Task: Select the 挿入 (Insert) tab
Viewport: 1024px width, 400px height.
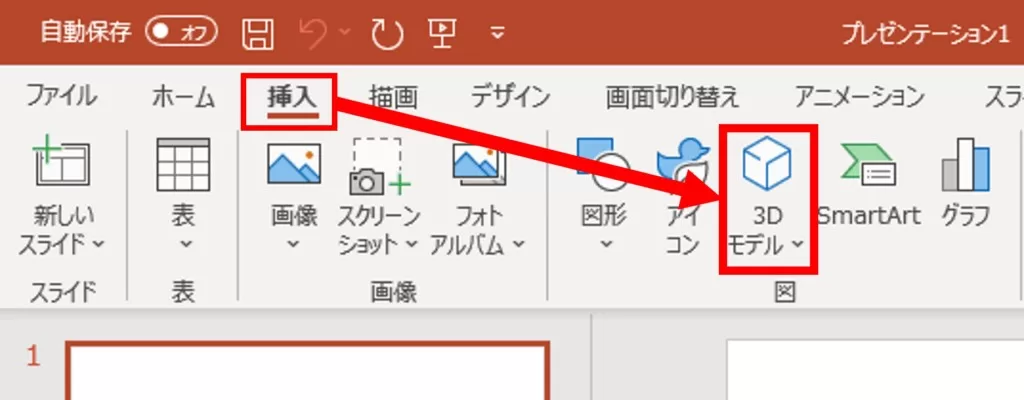Action: (x=291, y=96)
